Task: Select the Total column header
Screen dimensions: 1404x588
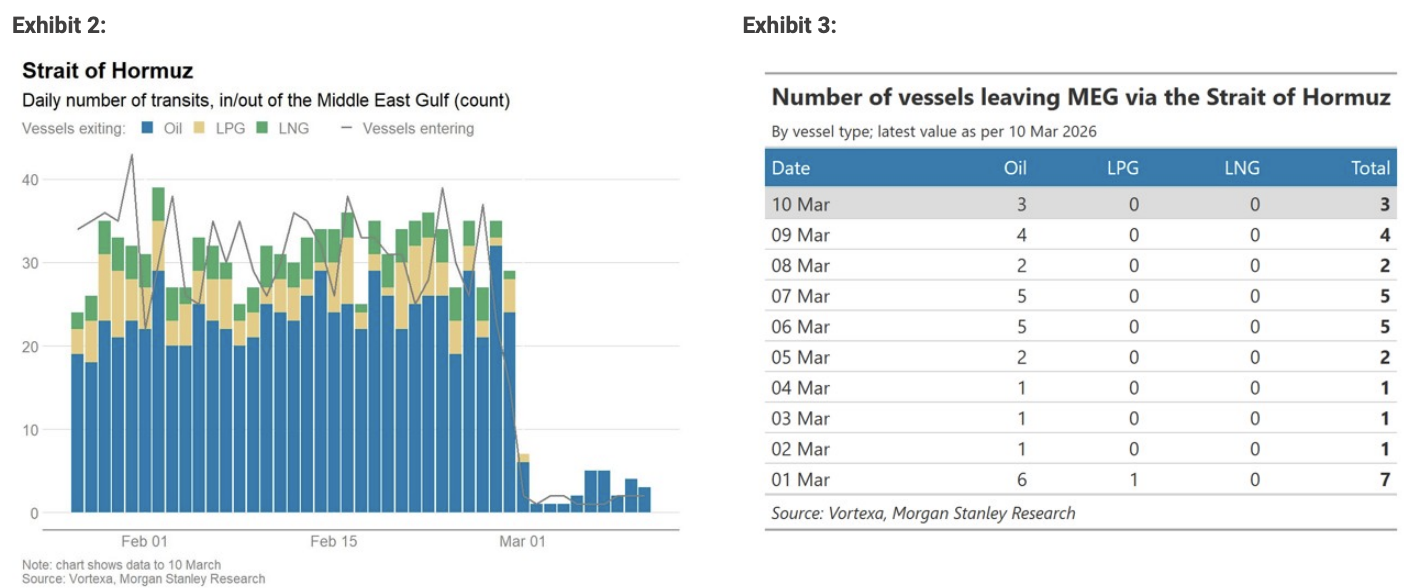Action: click(x=1370, y=168)
